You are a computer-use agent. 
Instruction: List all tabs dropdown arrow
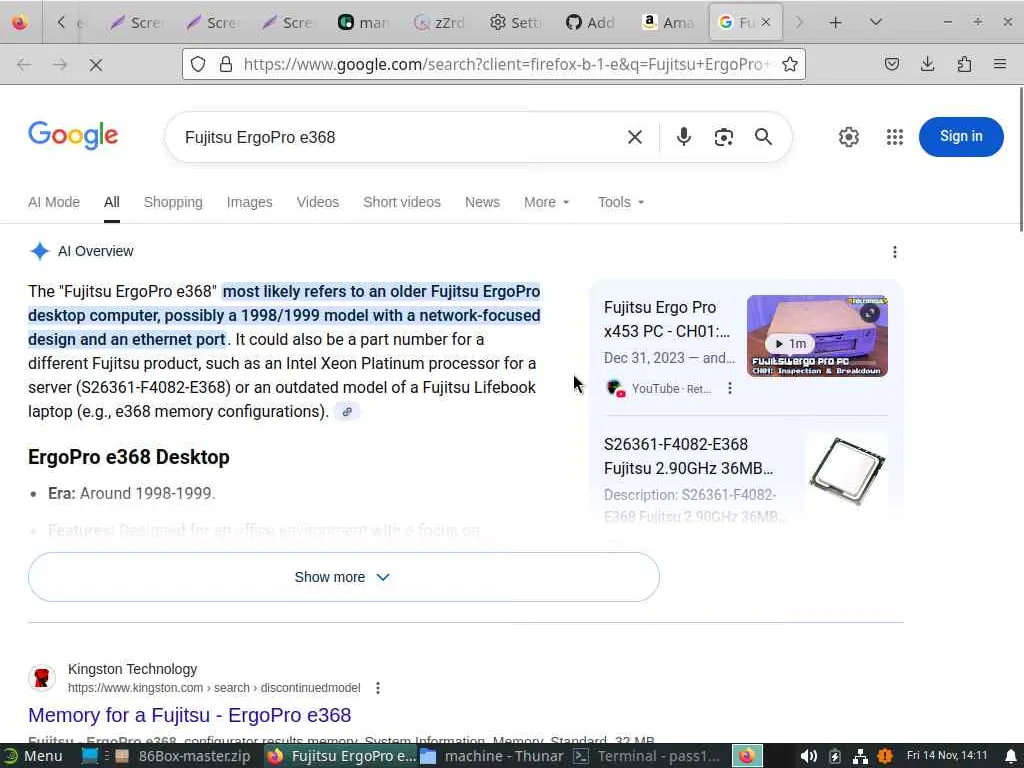coord(876,23)
